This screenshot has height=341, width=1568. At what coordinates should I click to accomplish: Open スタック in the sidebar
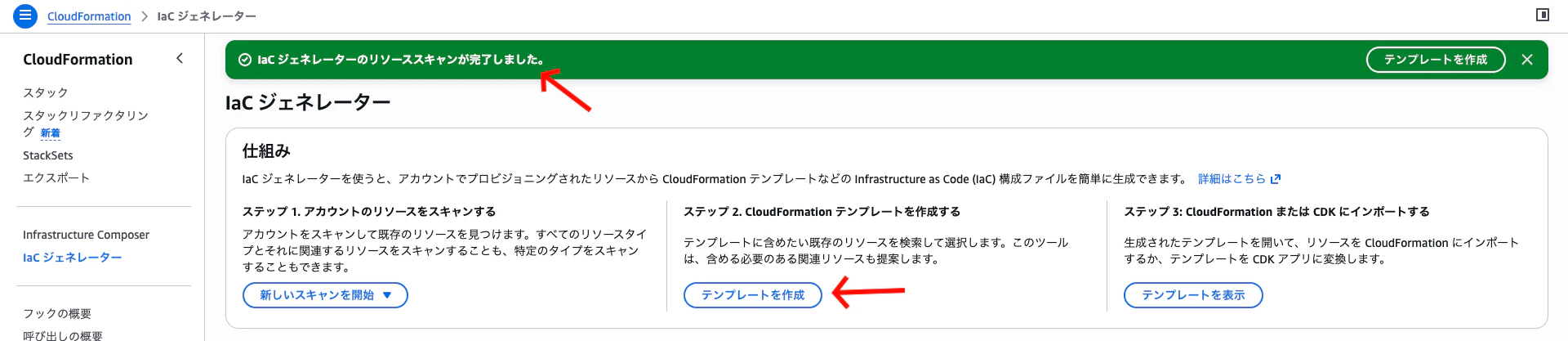pyautogui.click(x=46, y=92)
